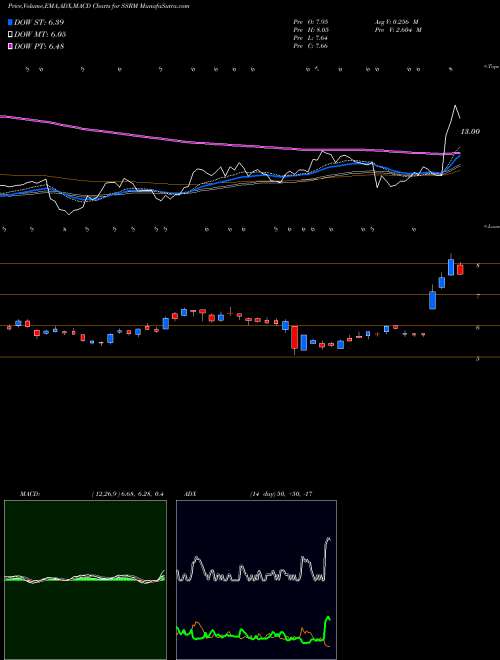Click the large red candlestick at the drop
The height and width of the screenshot is (660, 500).
tap(295, 337)
